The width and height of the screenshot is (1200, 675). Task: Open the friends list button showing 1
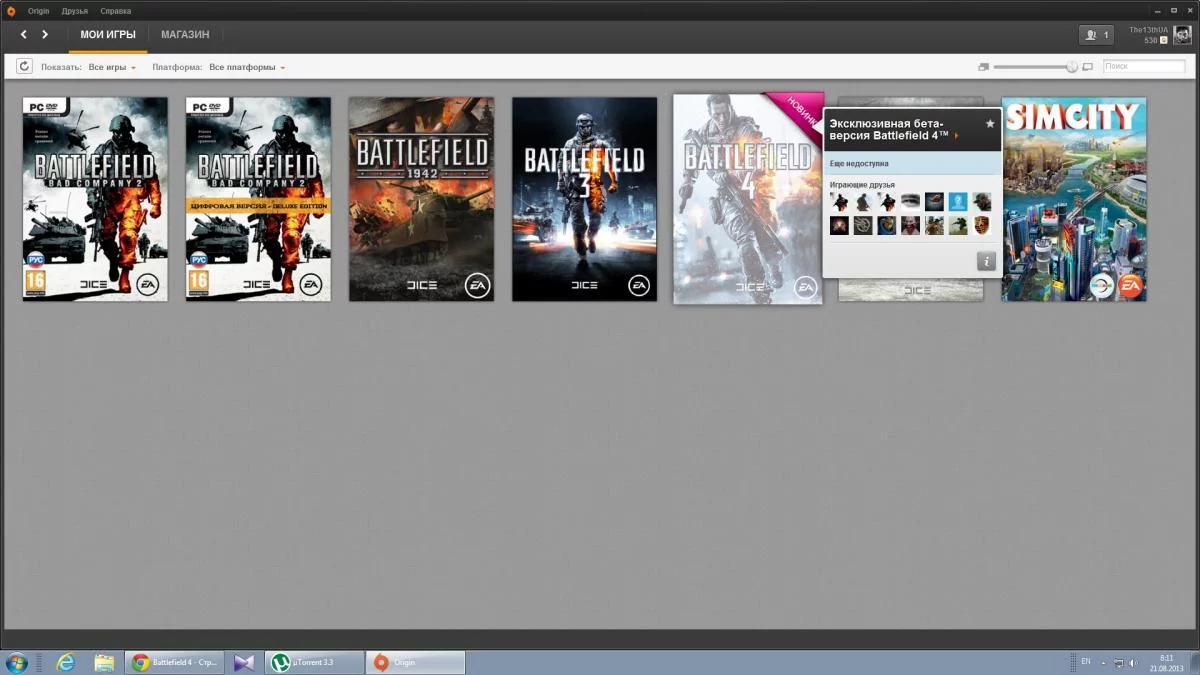coord(1096,35)
